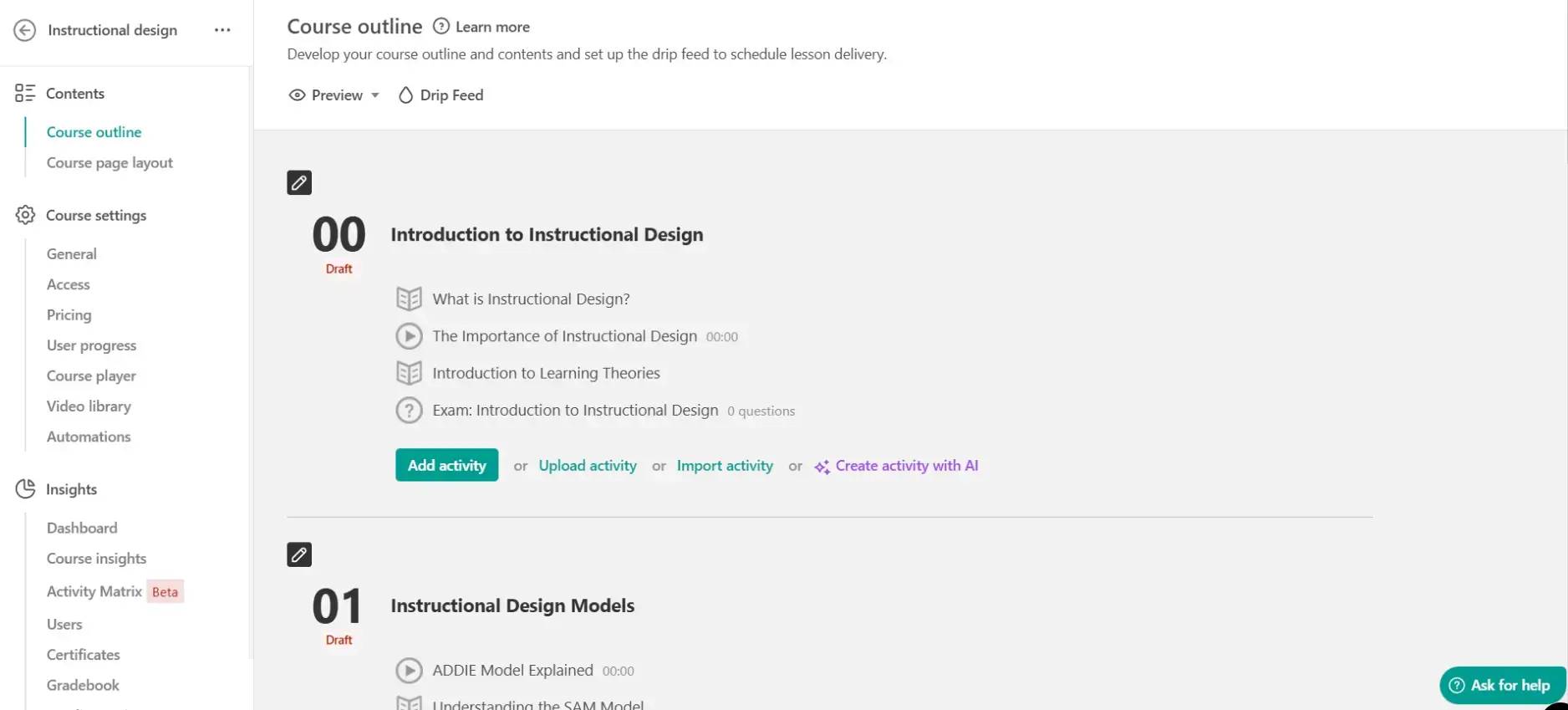Click the Contents list icon in sidebar
Image resolution: width=1568 pixels, height=710 pixels.
point(25,93)
